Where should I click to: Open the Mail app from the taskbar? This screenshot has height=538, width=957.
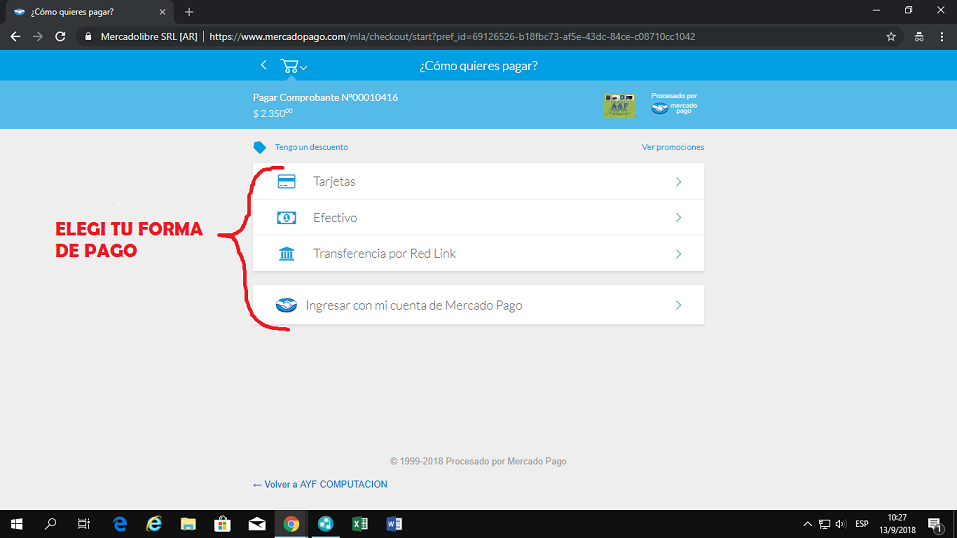[257, 524]
